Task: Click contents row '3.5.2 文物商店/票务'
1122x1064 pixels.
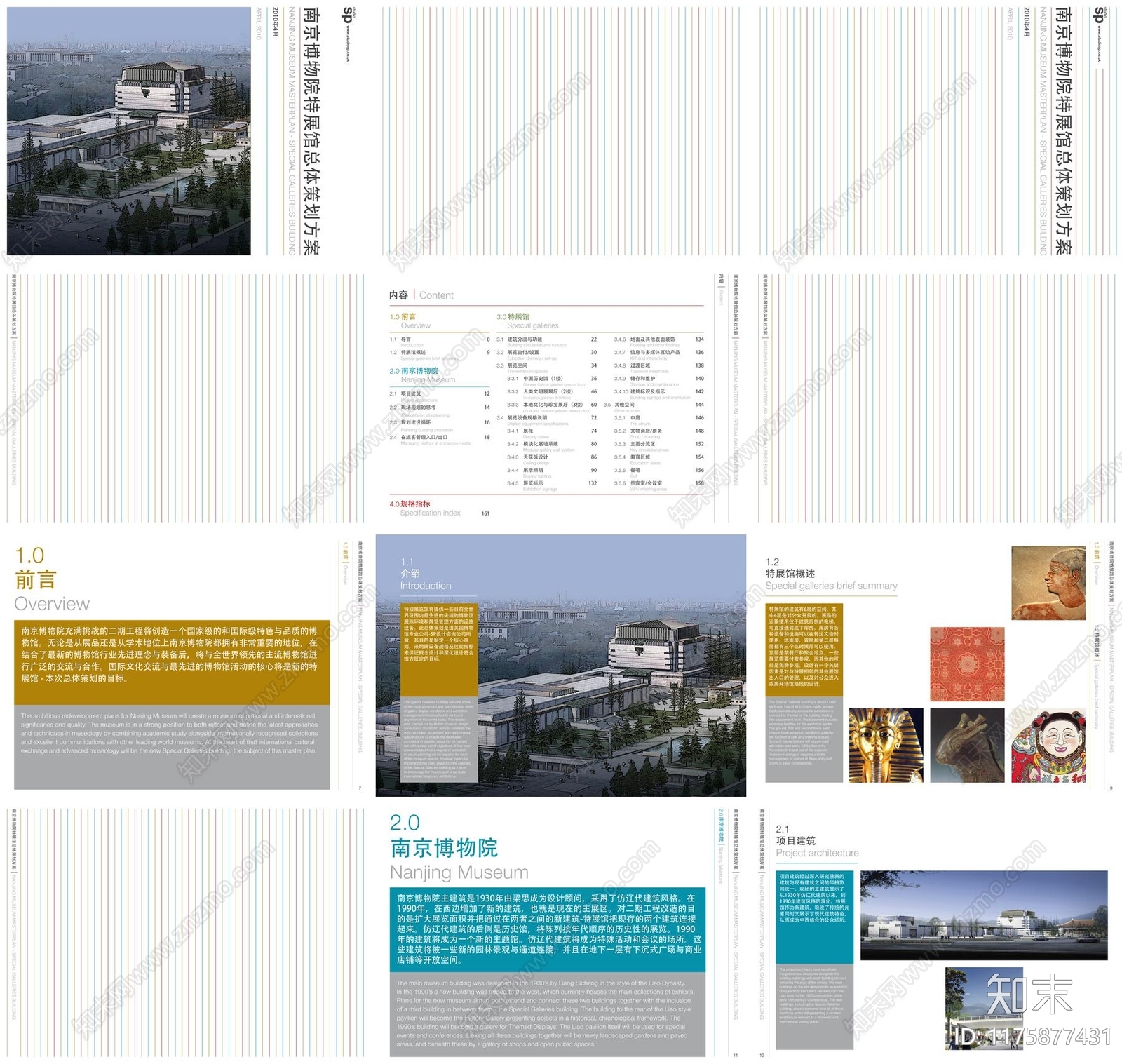Action: coord(659,431)
